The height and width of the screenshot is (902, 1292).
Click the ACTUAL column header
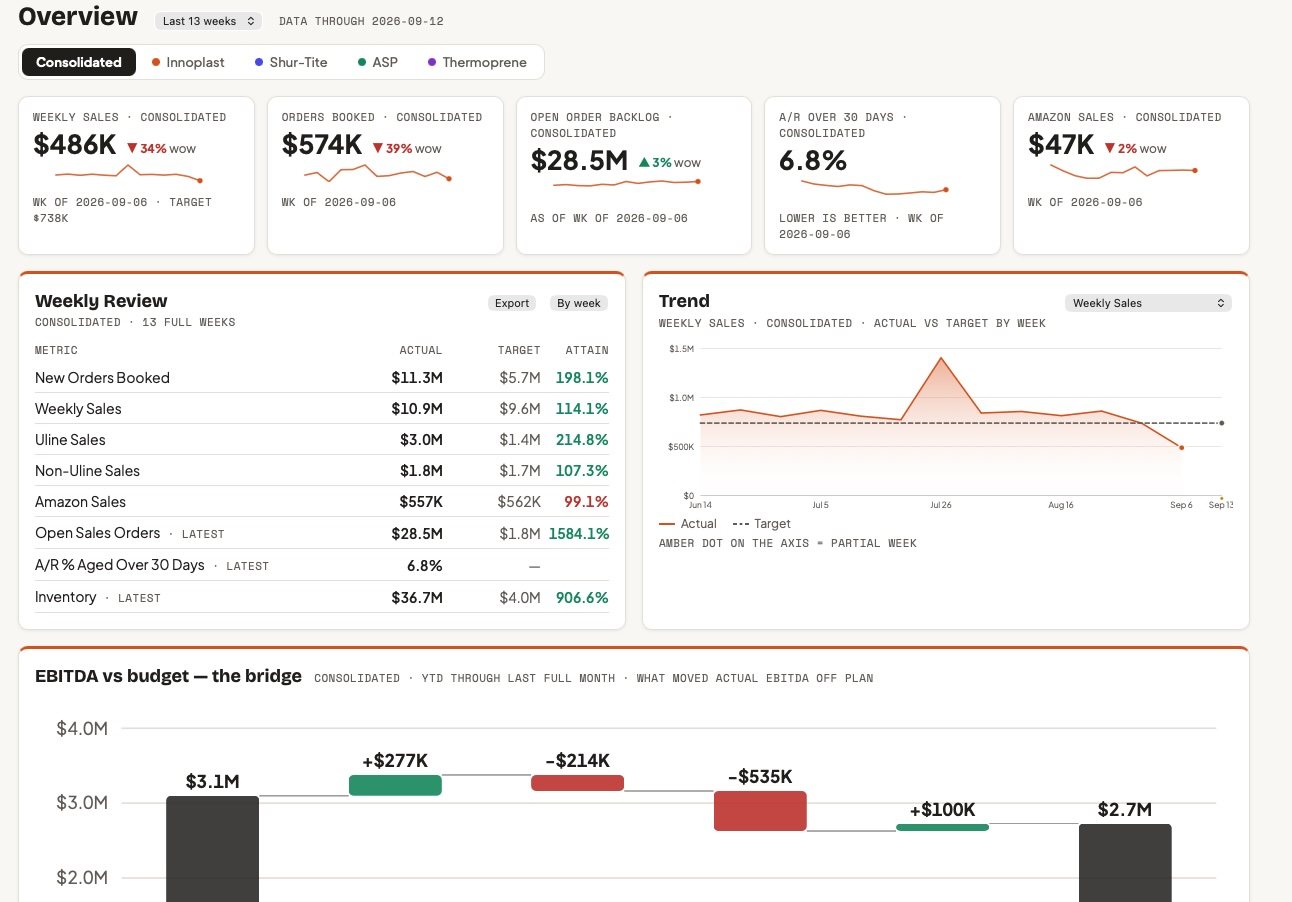pos(420,350)
